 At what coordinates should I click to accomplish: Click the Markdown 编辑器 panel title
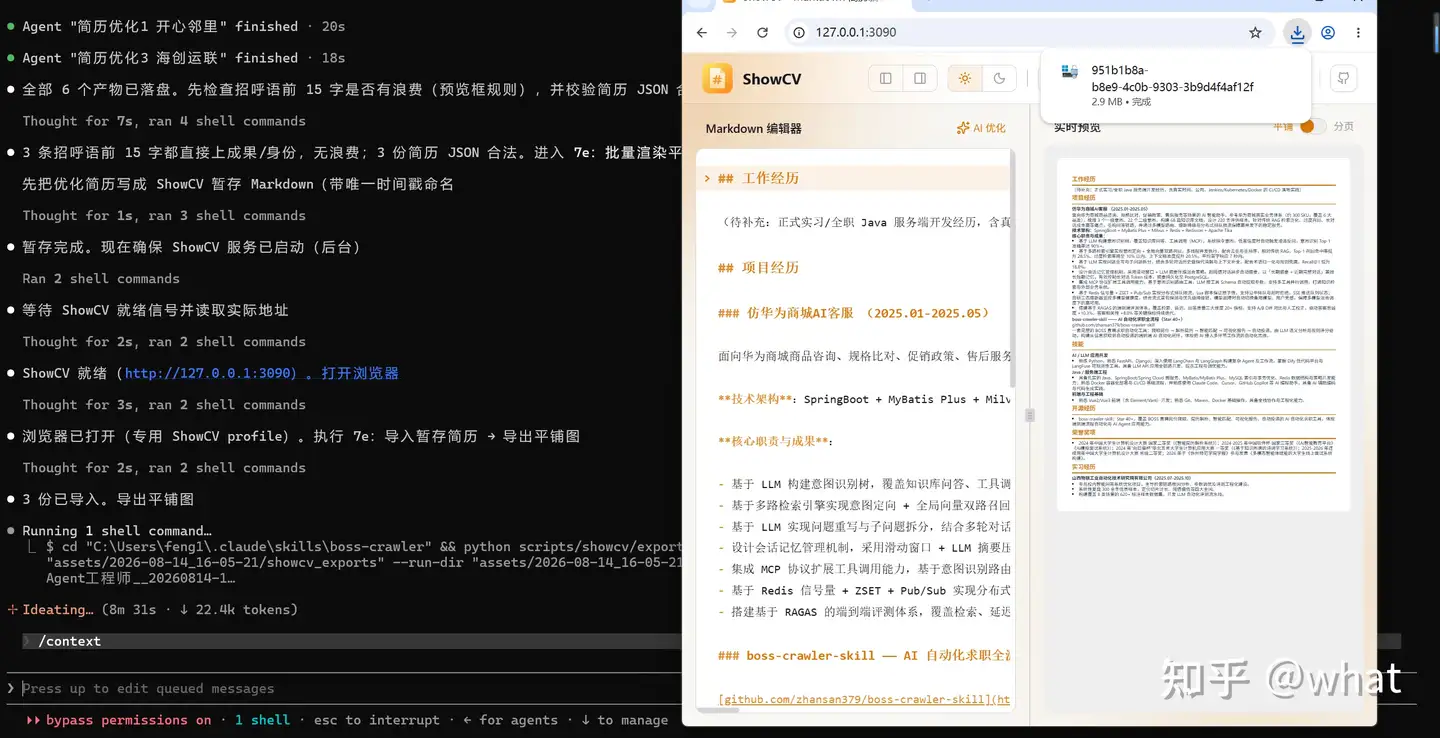tap(753, 128)
